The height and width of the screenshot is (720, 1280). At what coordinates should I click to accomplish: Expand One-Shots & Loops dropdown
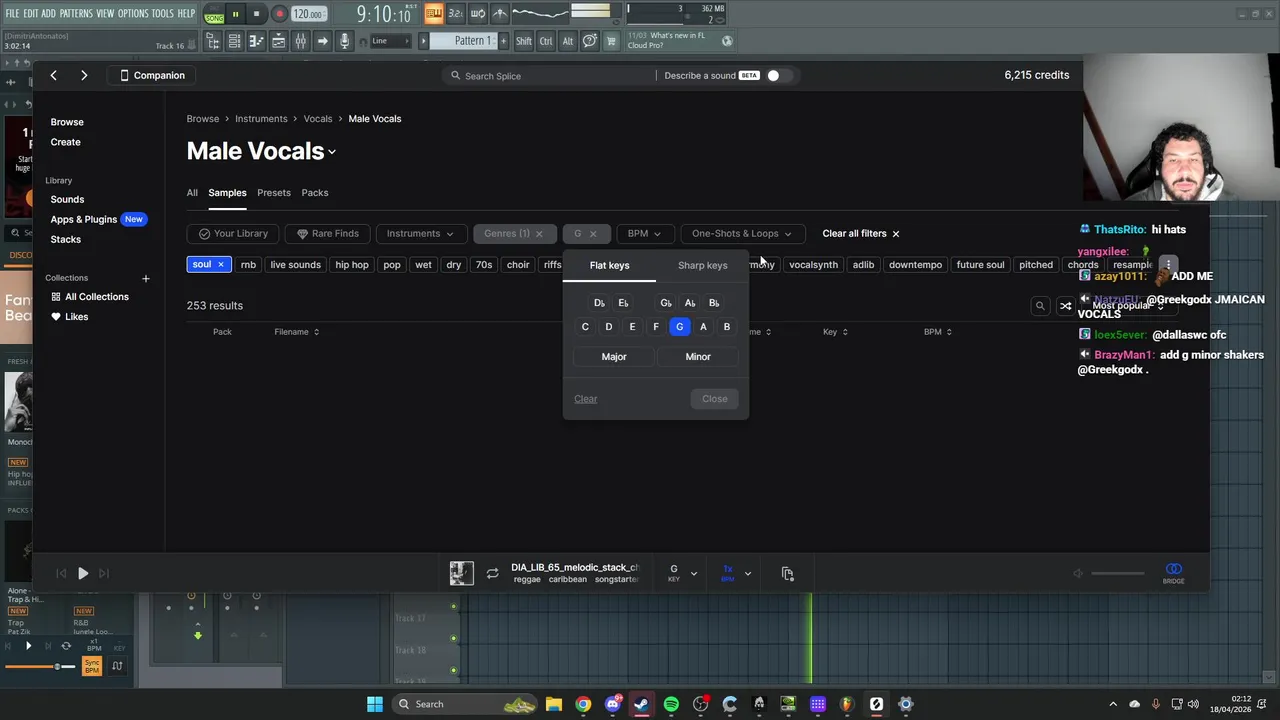click(x=741, y=234)
